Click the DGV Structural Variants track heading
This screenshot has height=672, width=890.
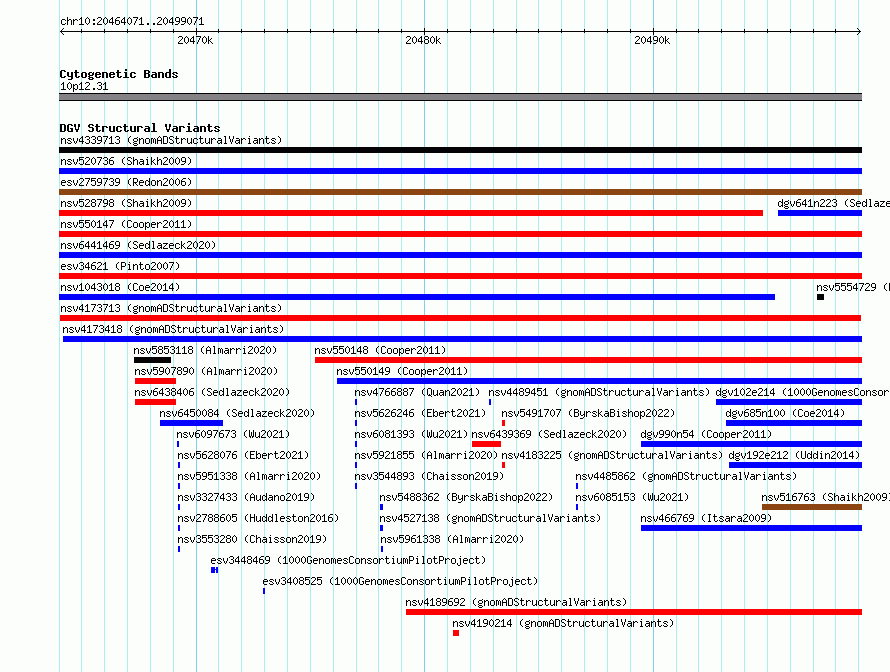click(140, 128)
